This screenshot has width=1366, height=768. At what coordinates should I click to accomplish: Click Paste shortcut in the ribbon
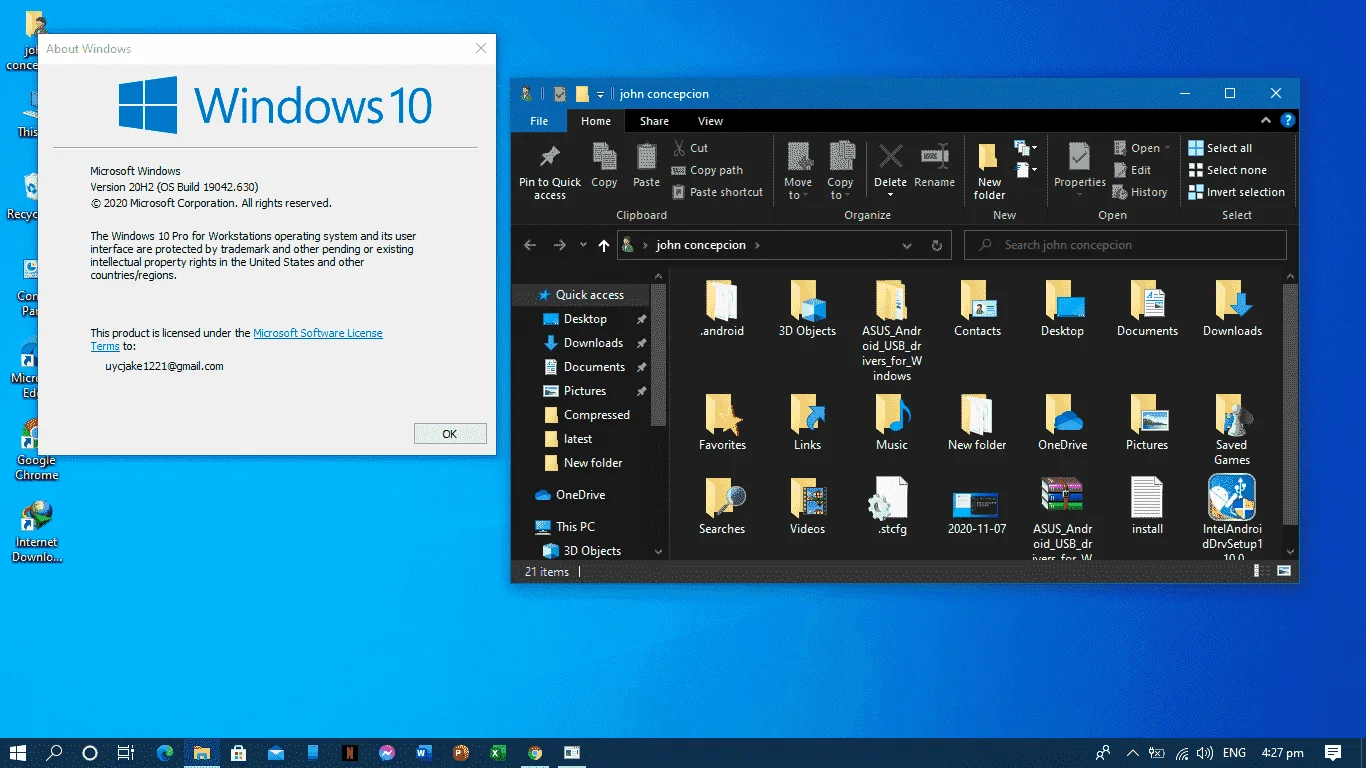[717, 192]
